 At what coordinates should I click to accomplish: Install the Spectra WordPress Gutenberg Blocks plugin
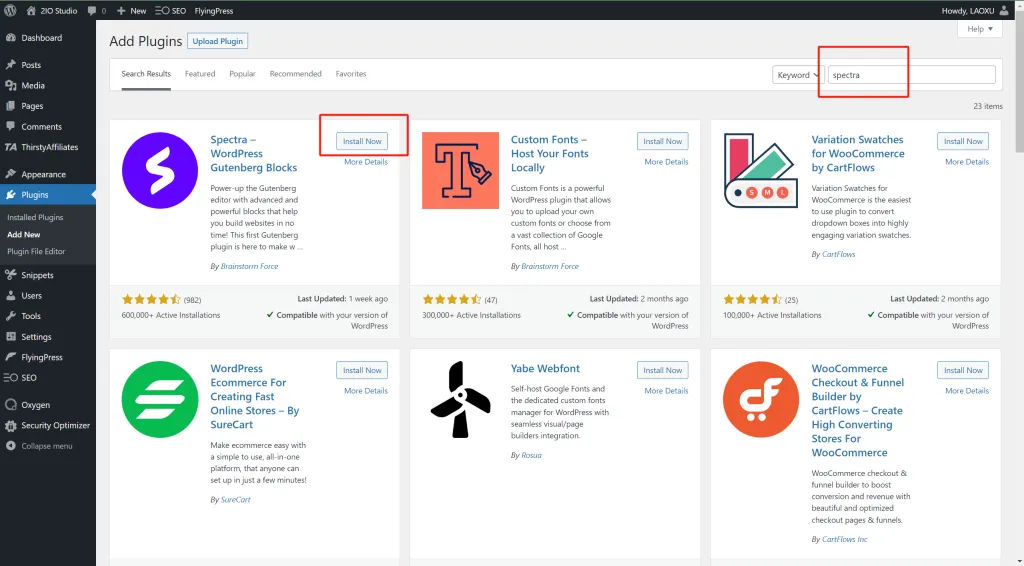[x=362, y=141]
